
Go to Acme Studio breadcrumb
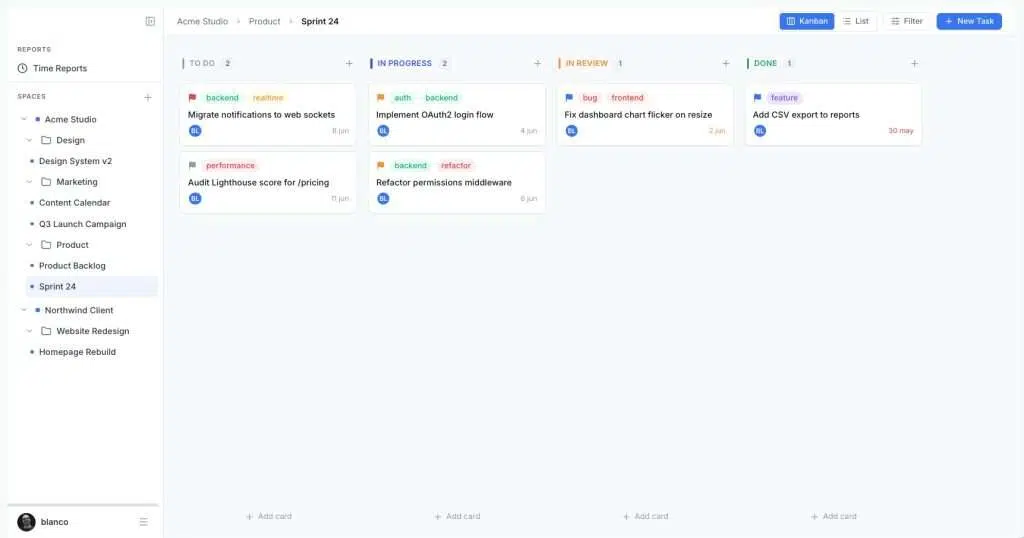point(202,22)
